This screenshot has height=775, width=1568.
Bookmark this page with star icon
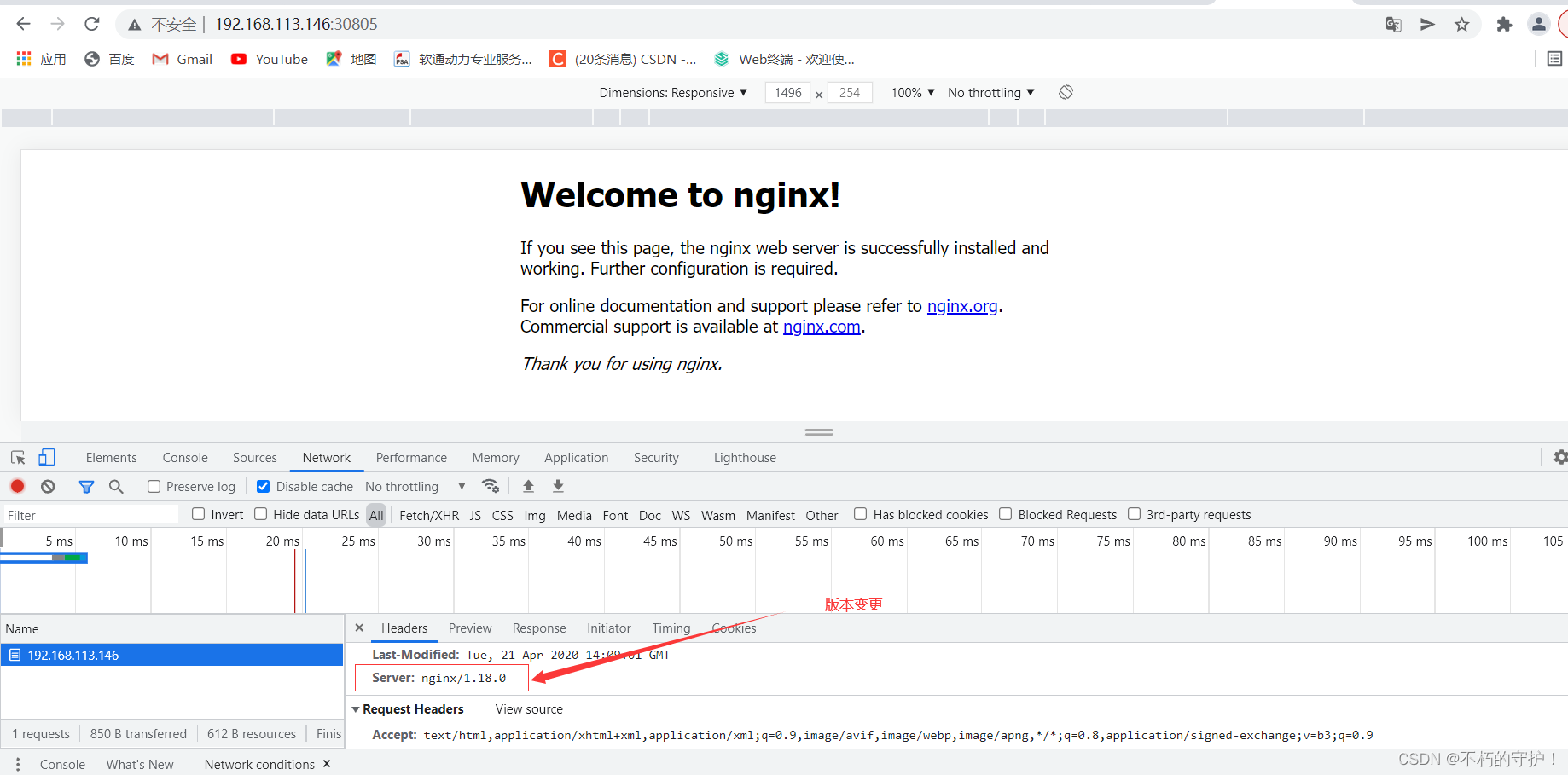(x=1462, y=25)
